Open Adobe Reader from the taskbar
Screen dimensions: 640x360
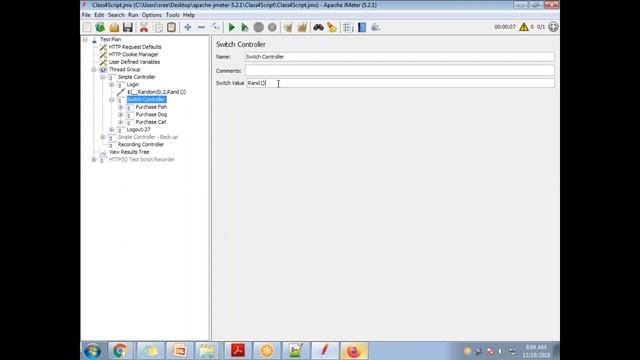pos(238,351)
